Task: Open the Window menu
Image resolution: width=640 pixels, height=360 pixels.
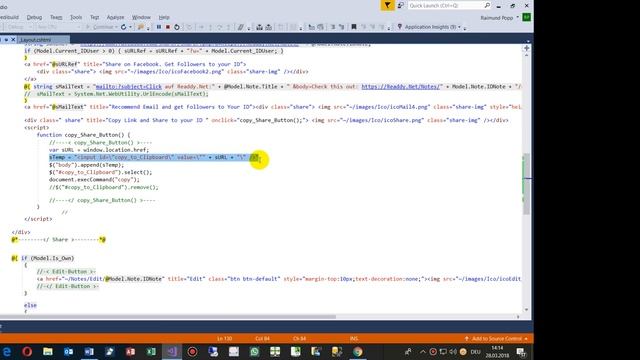Action: (141, 17)
